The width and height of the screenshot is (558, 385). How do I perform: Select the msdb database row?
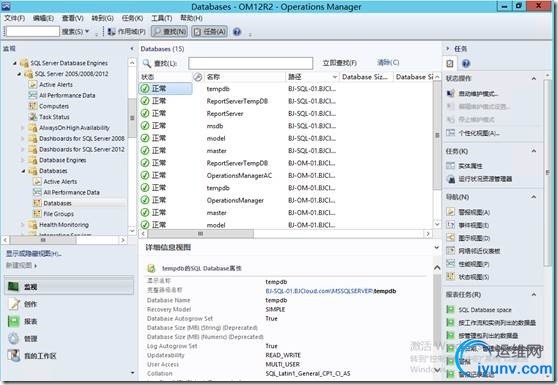[x=286, y=126]
